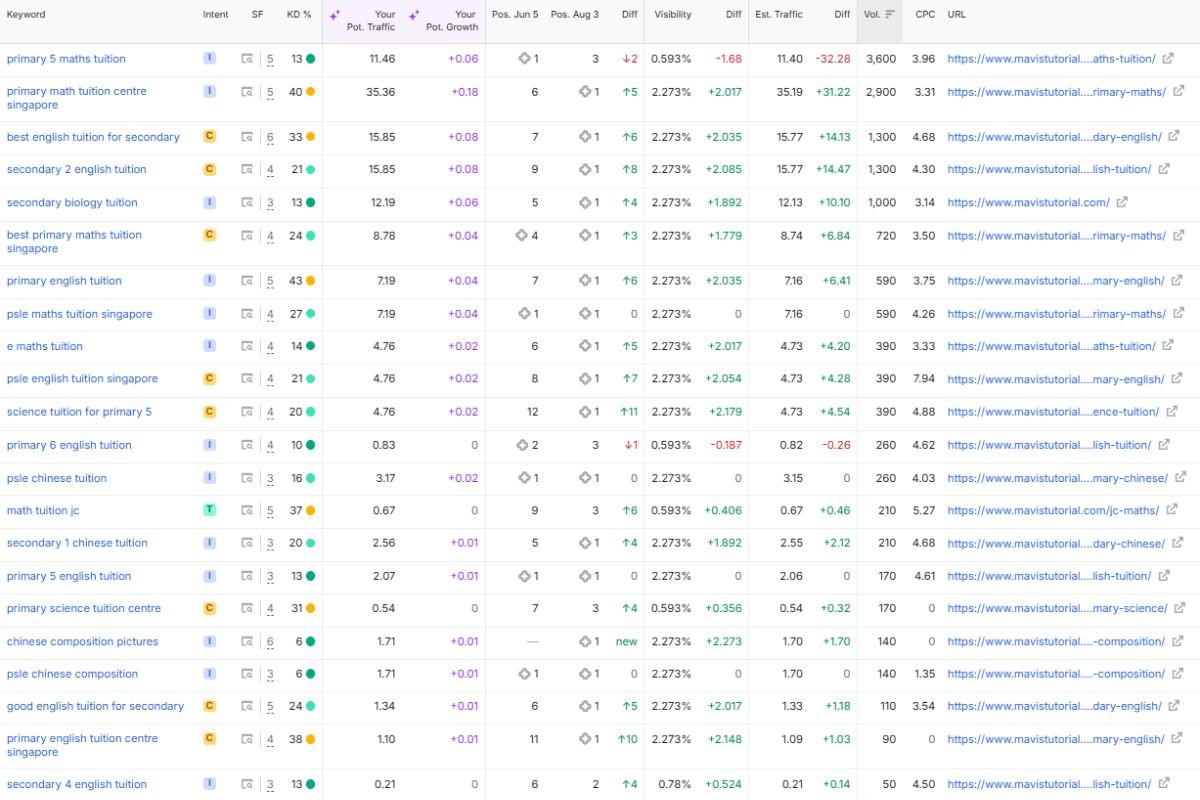This screenshot has width=1200, height=800.
Task: Click the 35.36 potential traffic value
Action: pos(381,92)
